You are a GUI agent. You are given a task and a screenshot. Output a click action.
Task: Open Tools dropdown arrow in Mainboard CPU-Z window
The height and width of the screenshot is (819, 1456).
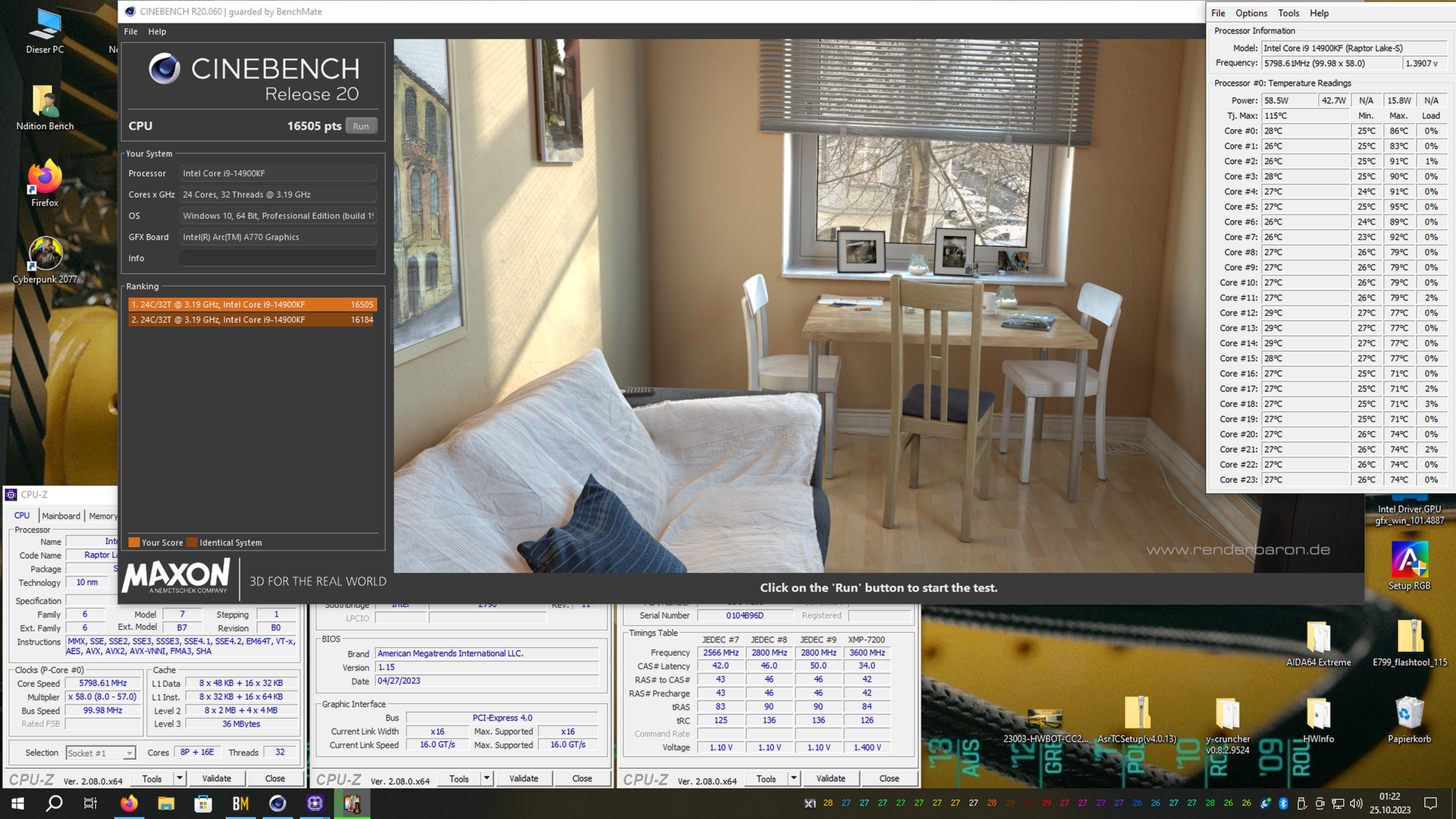[x=487, y=778]
